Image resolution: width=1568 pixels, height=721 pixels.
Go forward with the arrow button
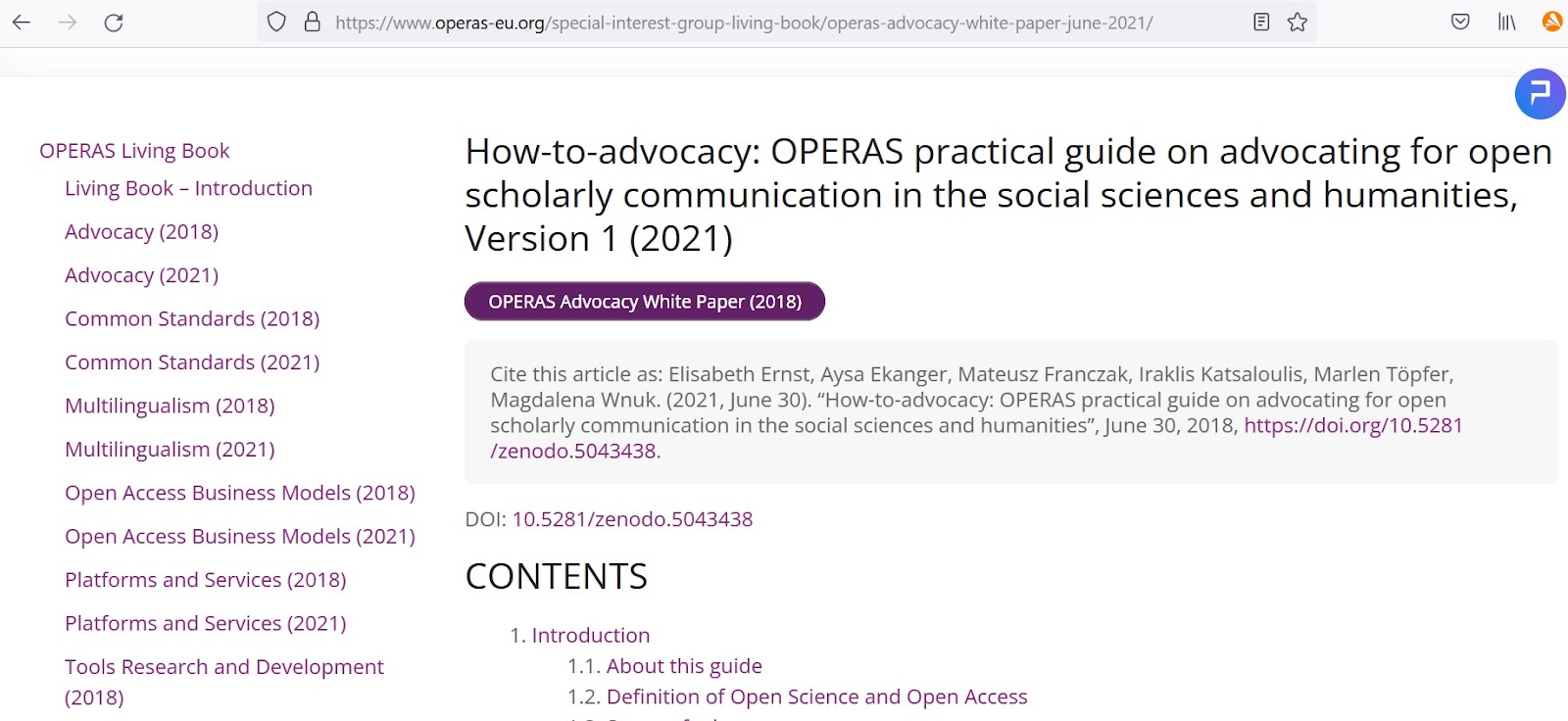click(68, 23)
